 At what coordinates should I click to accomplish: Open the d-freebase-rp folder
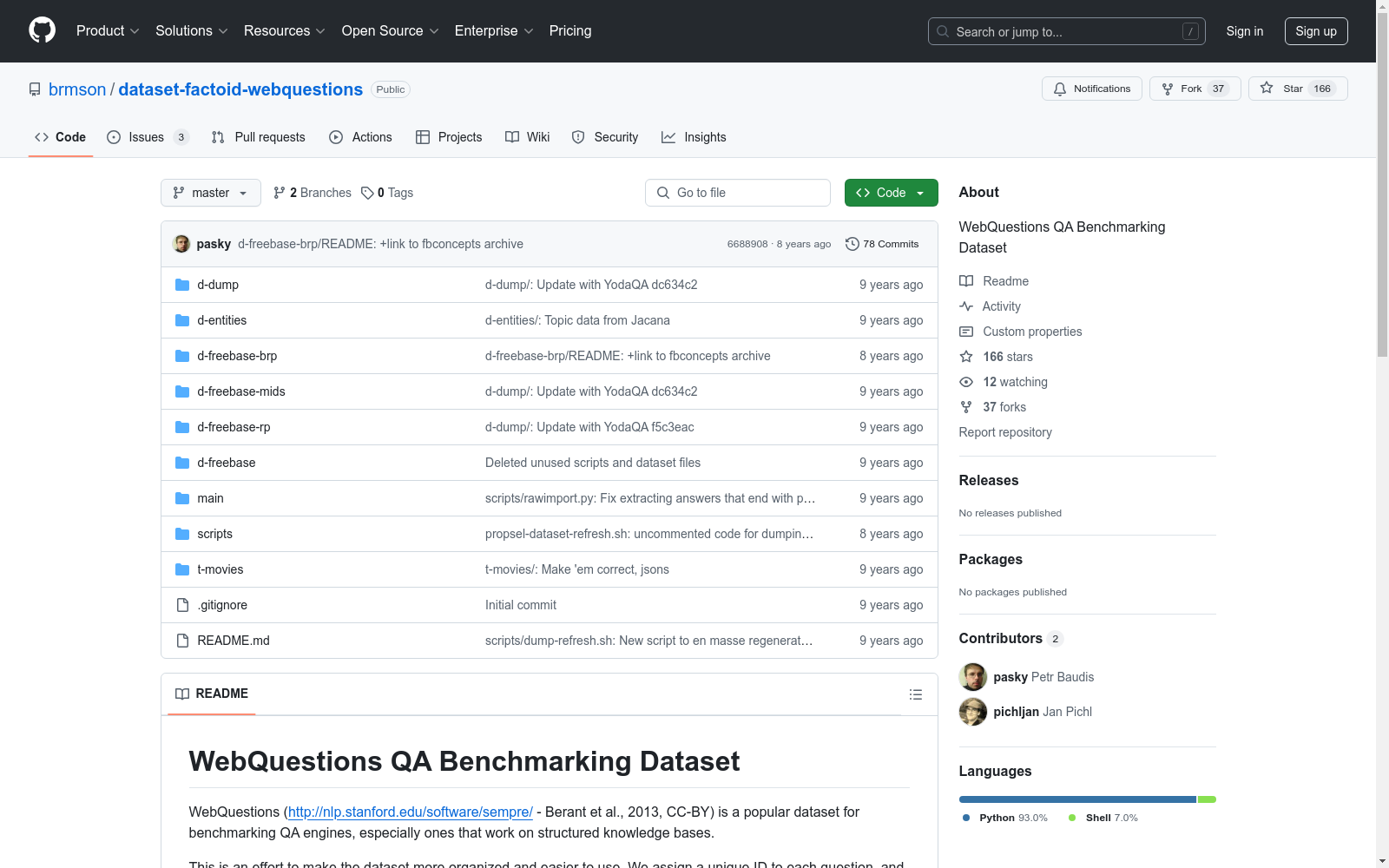pos(234,427)
